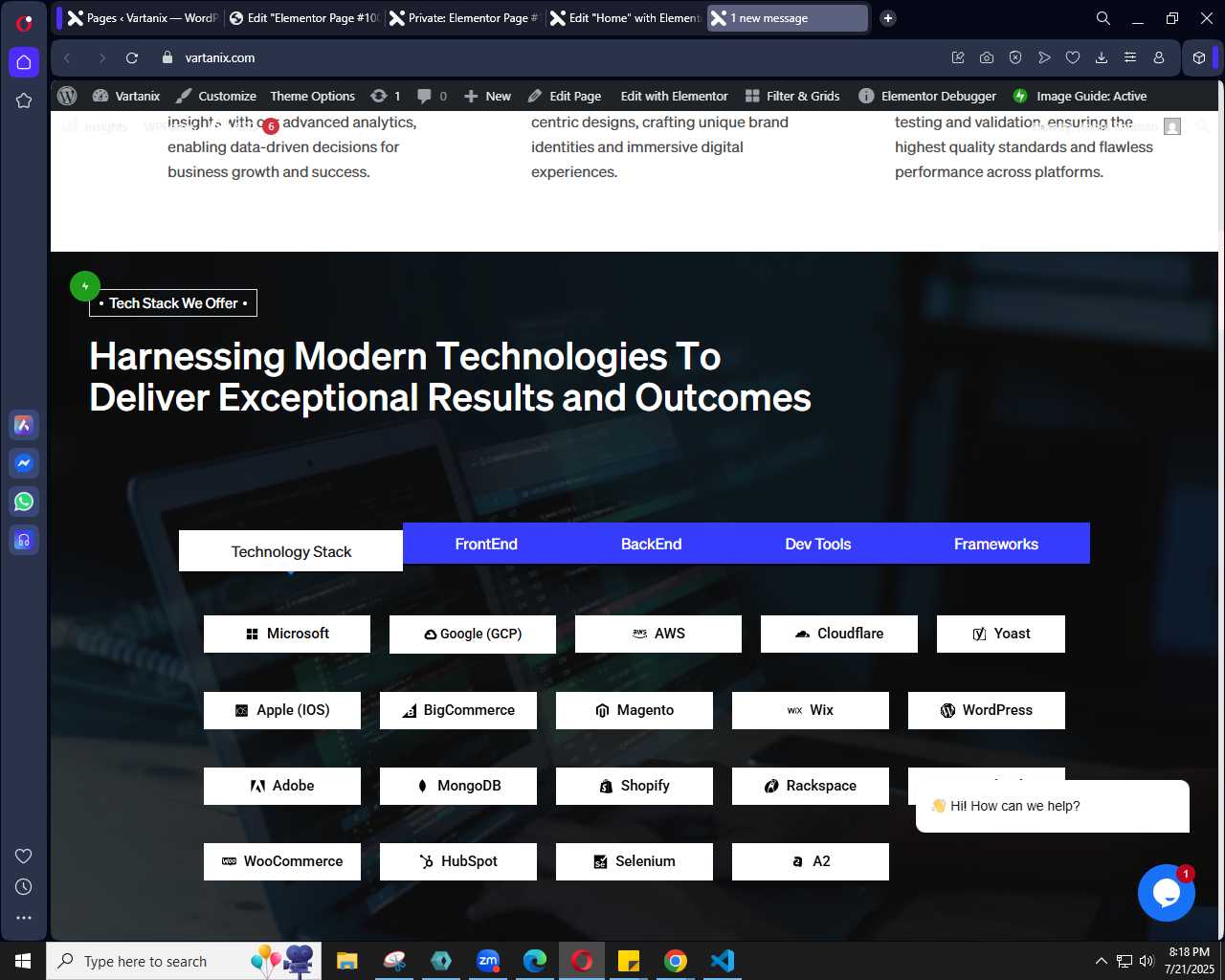Open File Explorer from taskbar
Viewport: 1225px width, 980px height.
coord(346,961)
